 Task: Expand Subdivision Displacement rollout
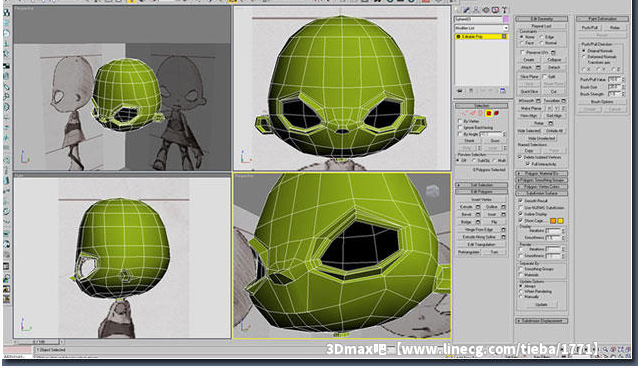click(542, 321)
